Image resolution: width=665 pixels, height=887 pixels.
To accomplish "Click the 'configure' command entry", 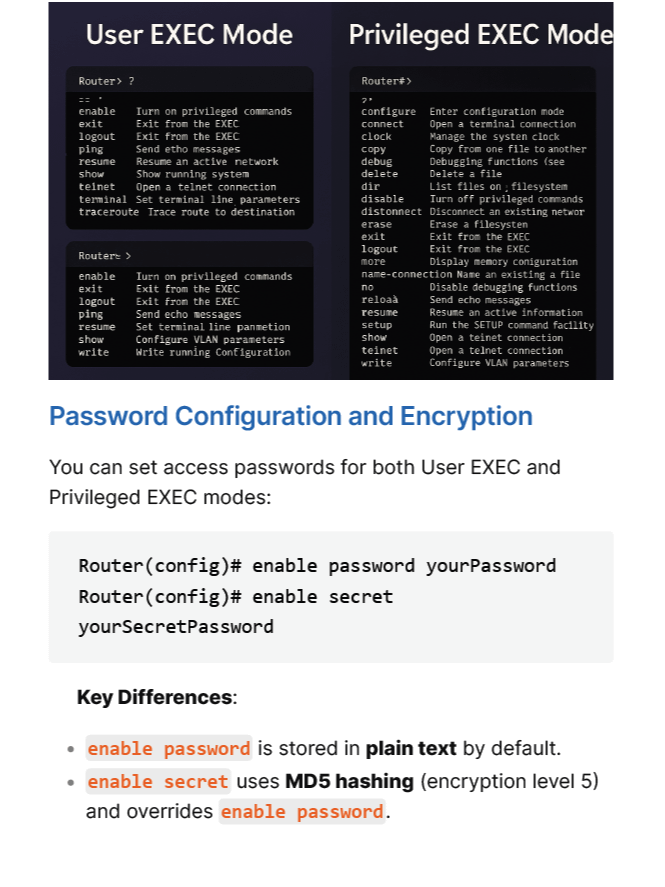I will 388,111.
